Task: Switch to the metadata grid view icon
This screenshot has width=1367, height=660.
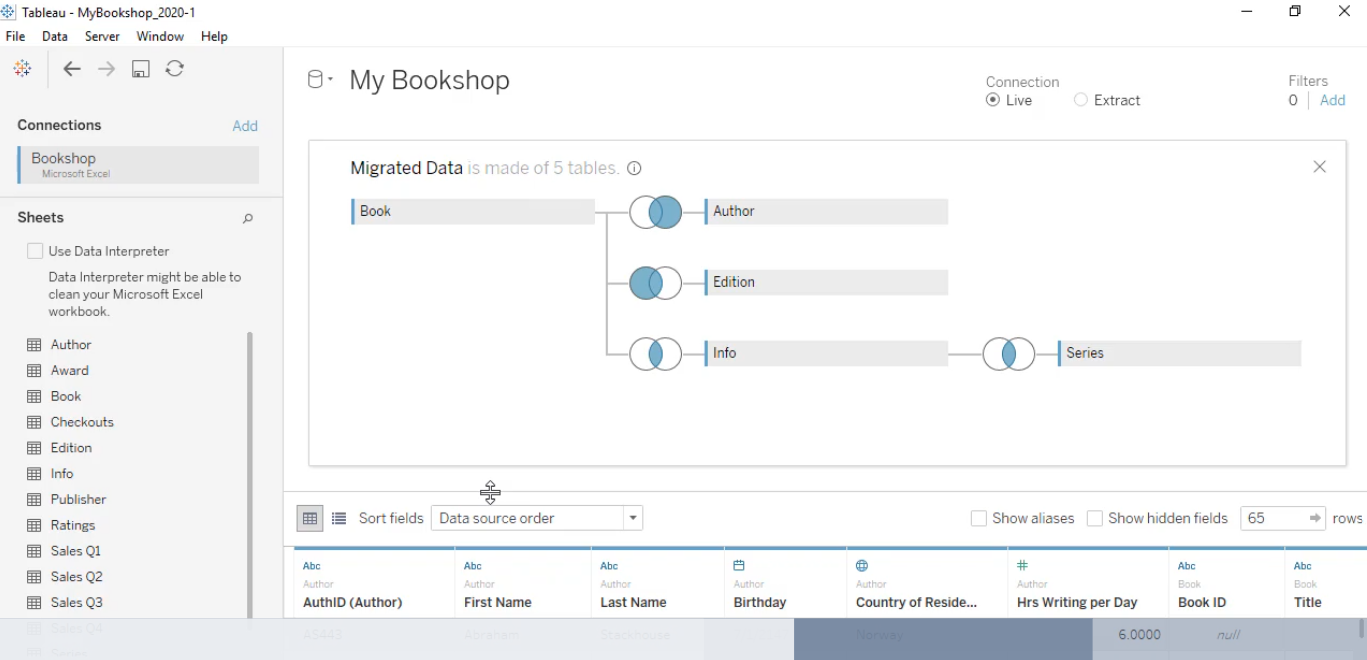Action: (x=338, y=518)
